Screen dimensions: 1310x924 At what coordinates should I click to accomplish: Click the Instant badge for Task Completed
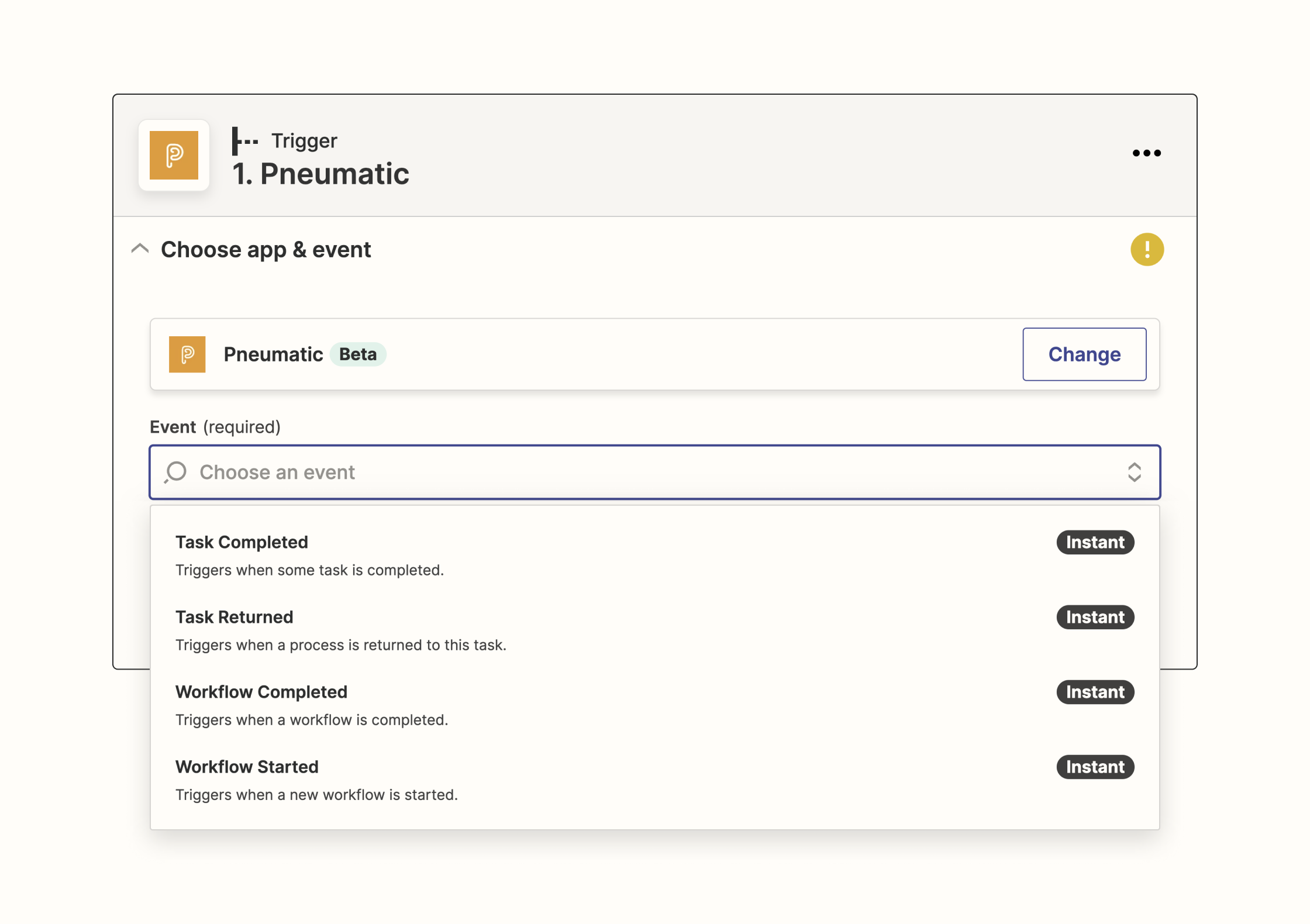1095,542
